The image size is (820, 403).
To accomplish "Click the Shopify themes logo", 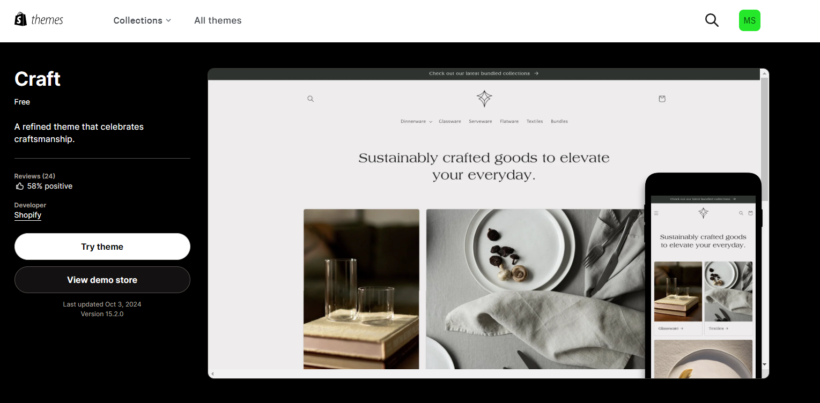I will pos(38,20).
